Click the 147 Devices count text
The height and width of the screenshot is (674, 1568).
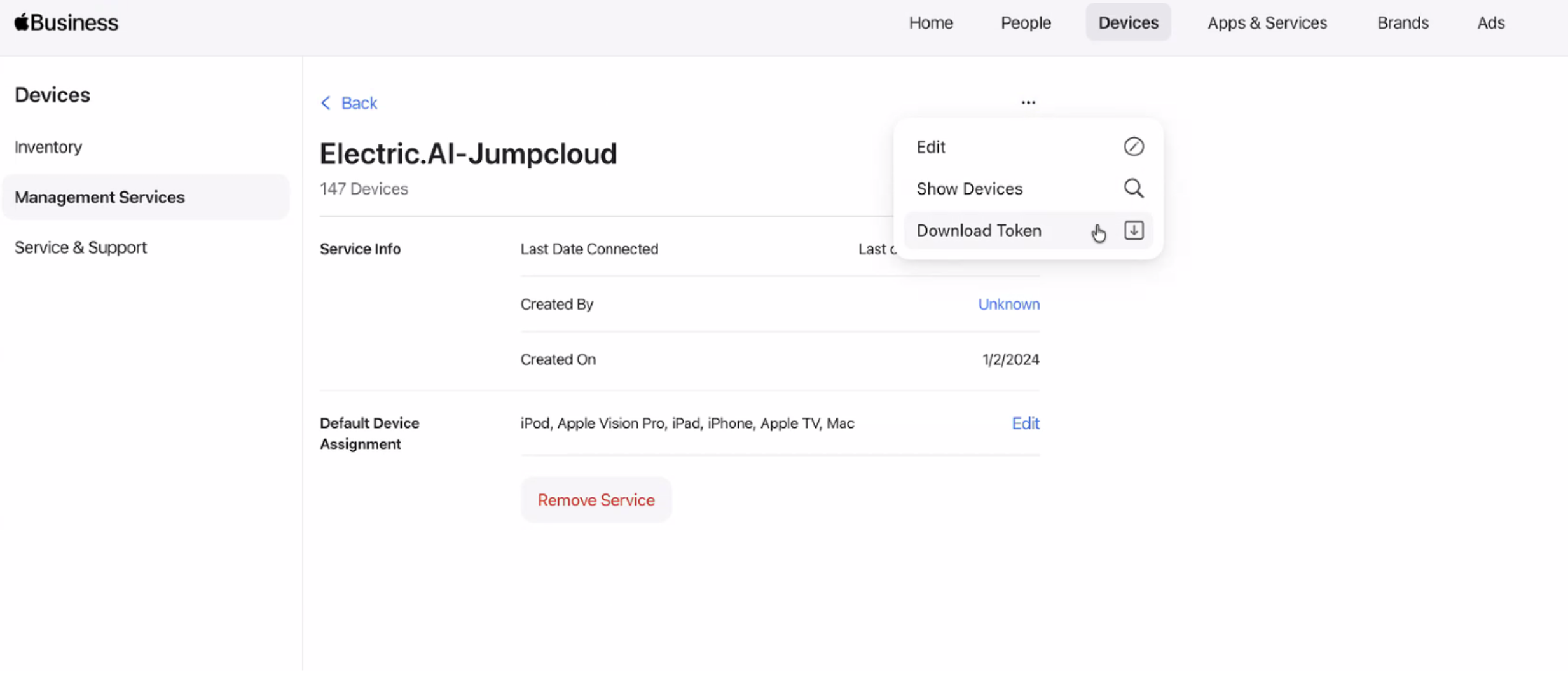point(364,189)
